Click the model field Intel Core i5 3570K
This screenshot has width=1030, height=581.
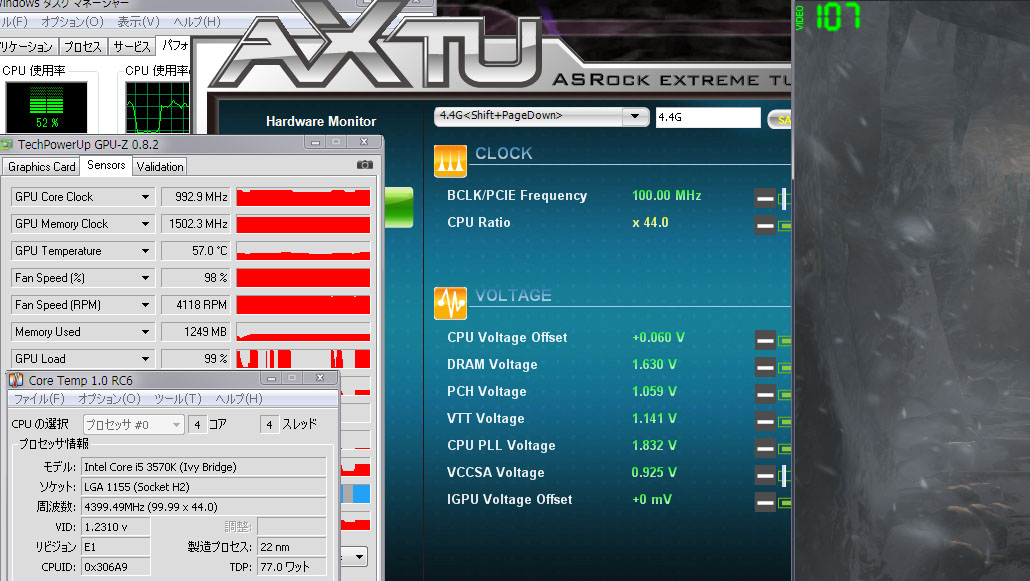[x=204, y=467]
